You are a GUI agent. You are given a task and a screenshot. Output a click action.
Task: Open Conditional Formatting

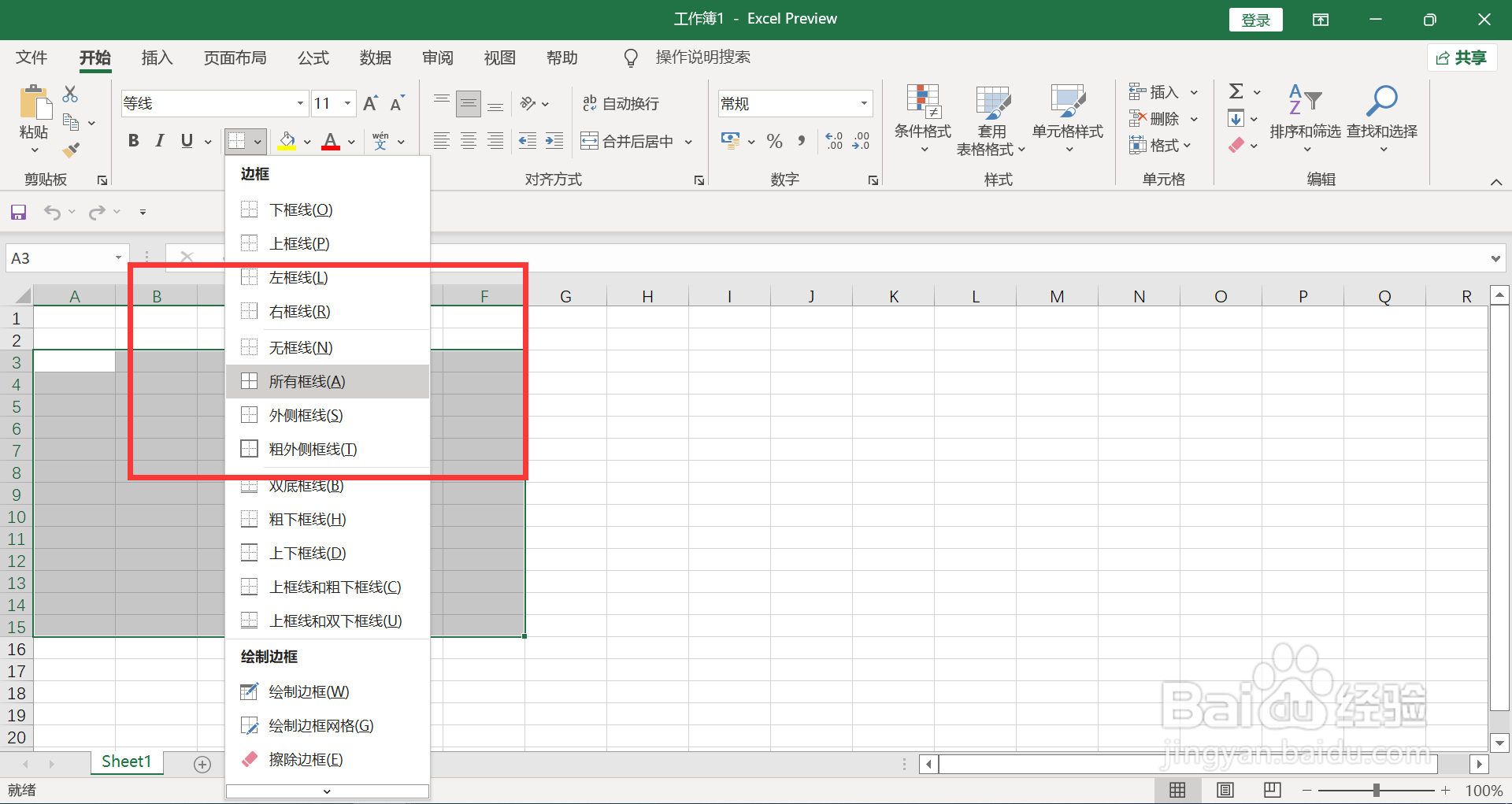[x=923, y=118]
